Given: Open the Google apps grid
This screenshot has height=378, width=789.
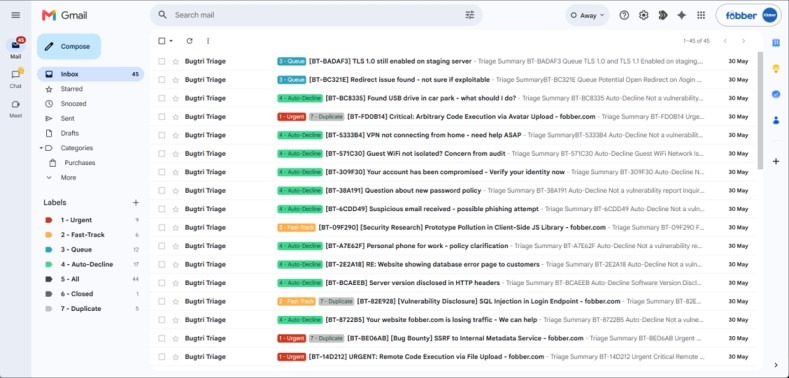Looking at the screenshot, I should tap(701, 15).
